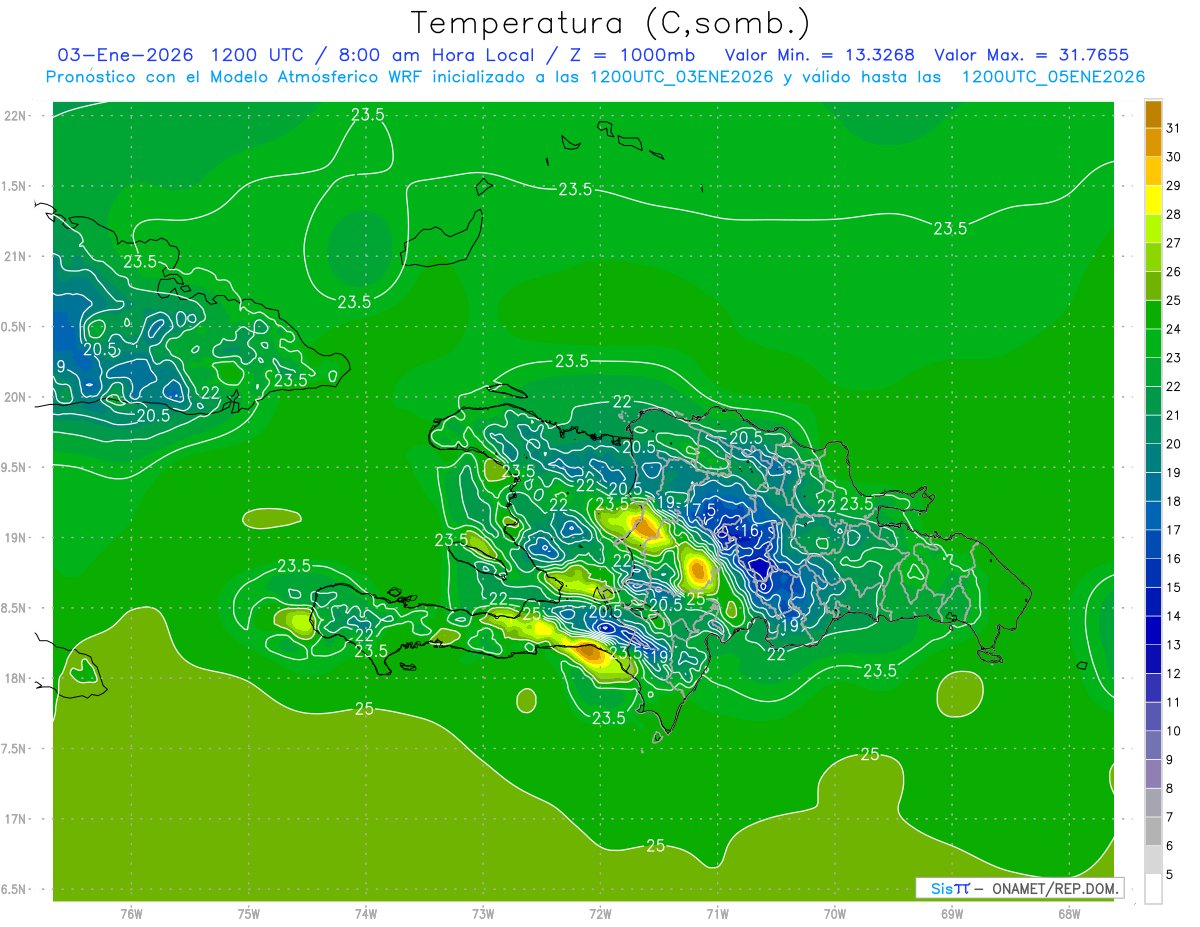Click the legend value 21

(1174, 415)
